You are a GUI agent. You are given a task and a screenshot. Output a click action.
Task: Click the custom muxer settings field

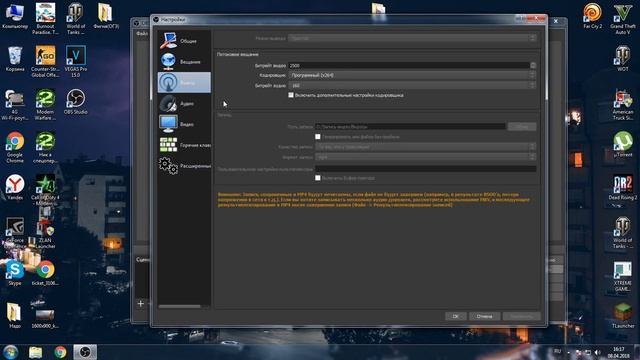click(x=425, y=169)
